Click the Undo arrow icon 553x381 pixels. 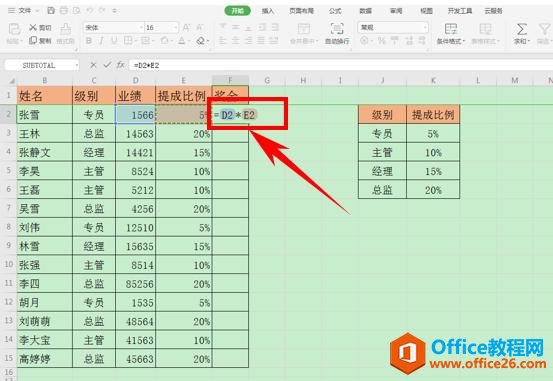(x=90, y=11)
